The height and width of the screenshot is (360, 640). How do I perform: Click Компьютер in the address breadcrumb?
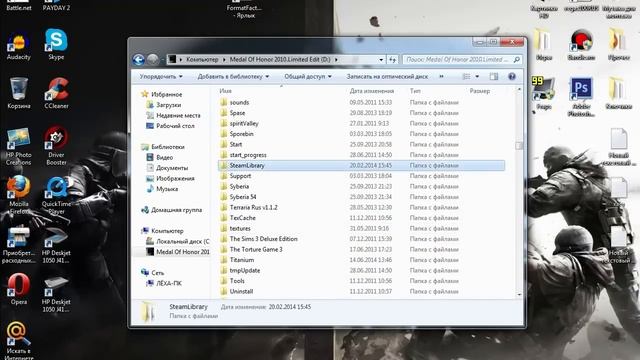[x=202, y=60]
